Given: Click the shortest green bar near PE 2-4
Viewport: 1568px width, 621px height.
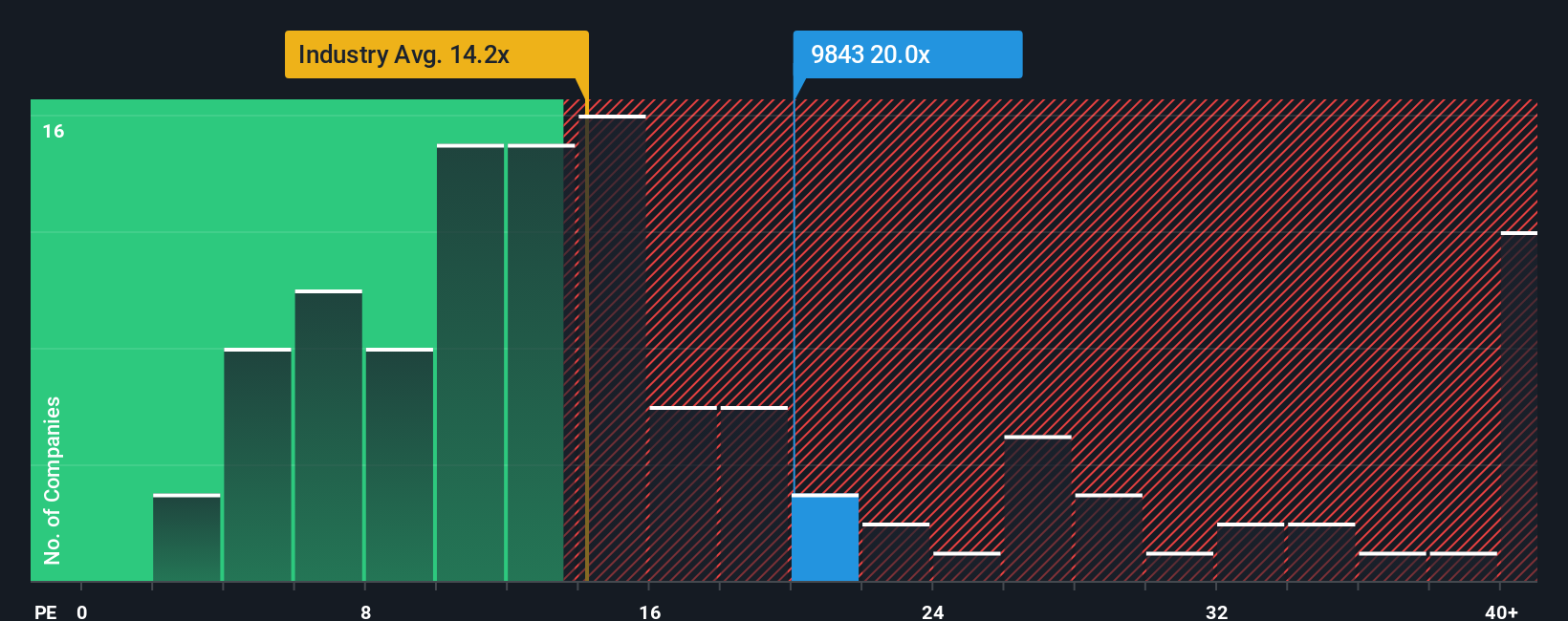Looking at the screenshot, I should [186, 538].
